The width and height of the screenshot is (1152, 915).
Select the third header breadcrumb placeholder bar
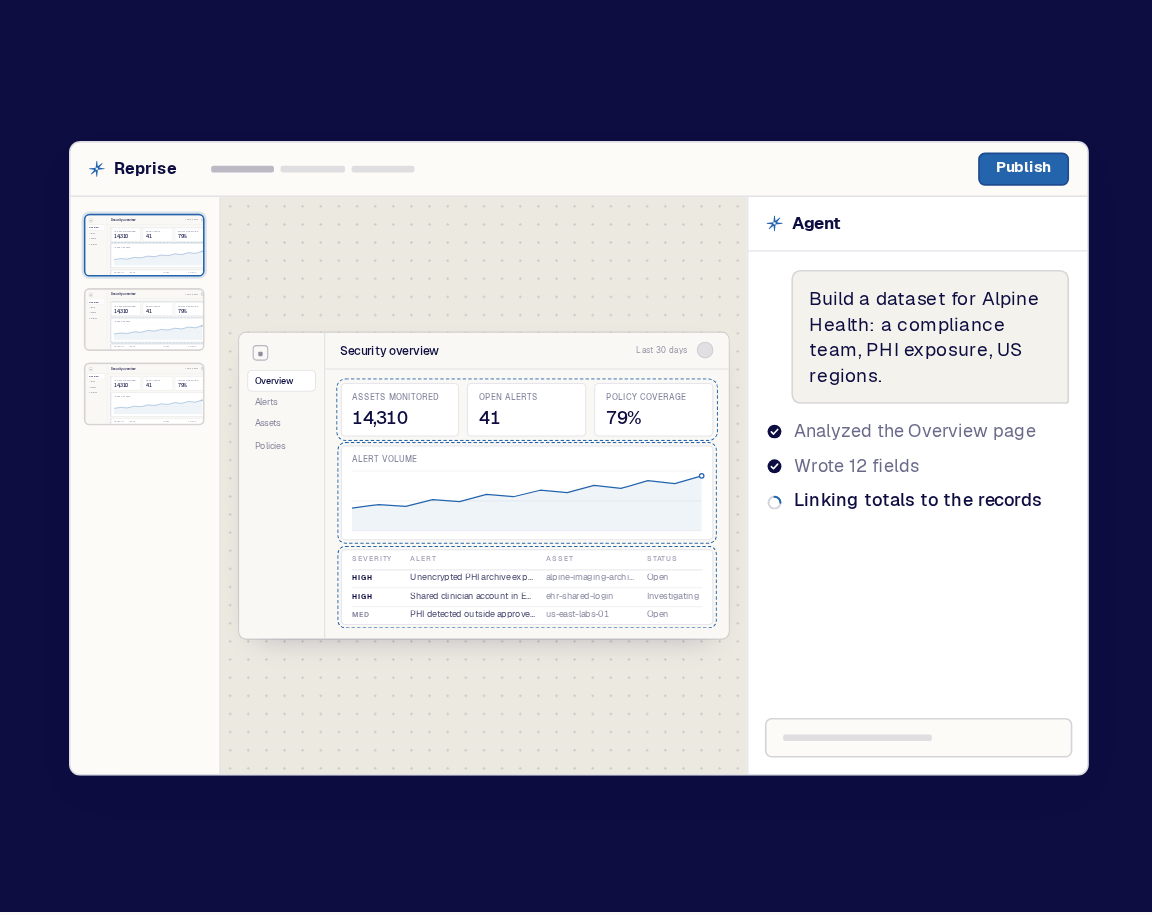(383, 169)
